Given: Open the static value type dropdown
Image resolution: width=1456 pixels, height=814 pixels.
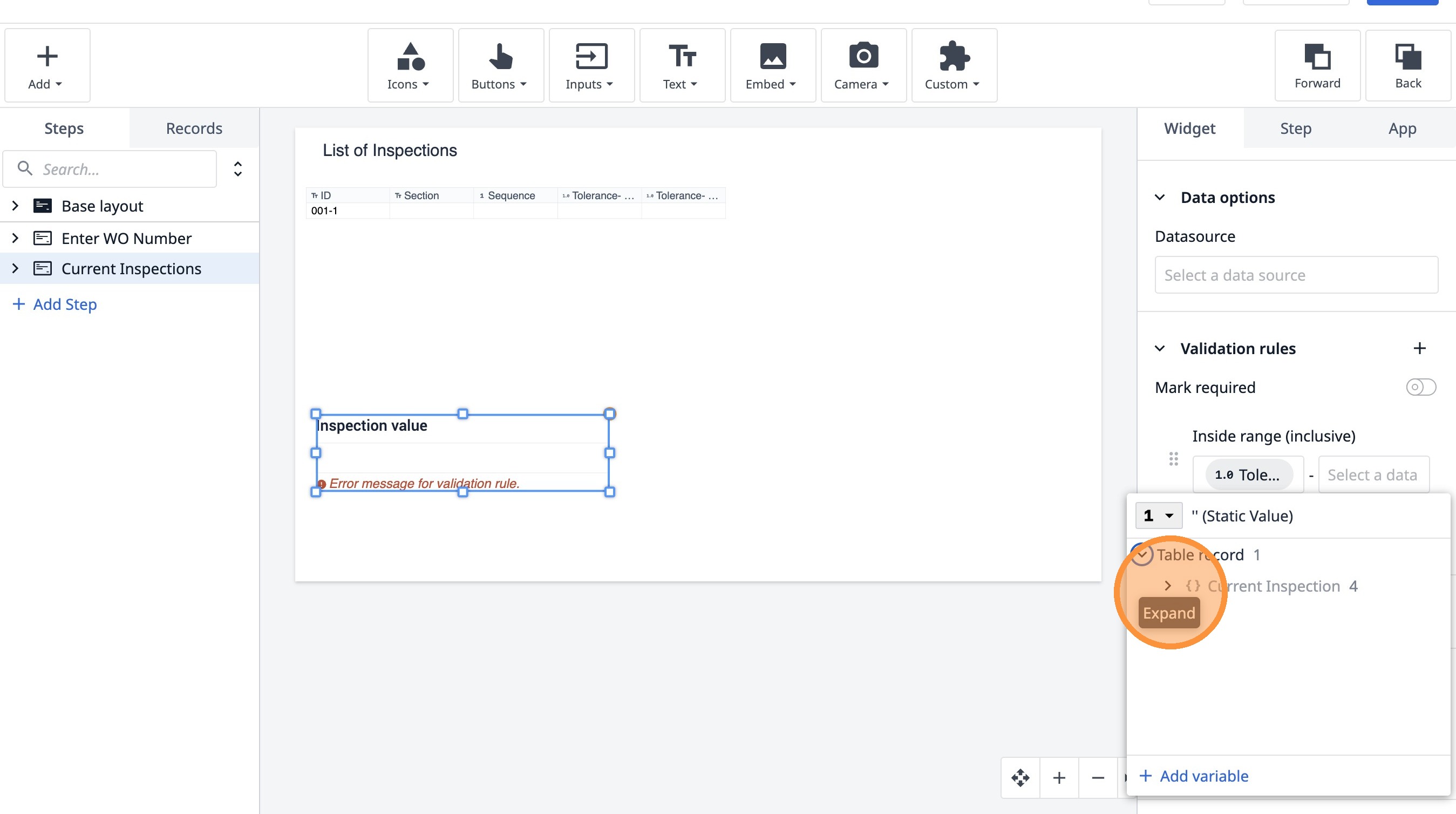Looking at the screenshot, I should tap(1158, 515).
